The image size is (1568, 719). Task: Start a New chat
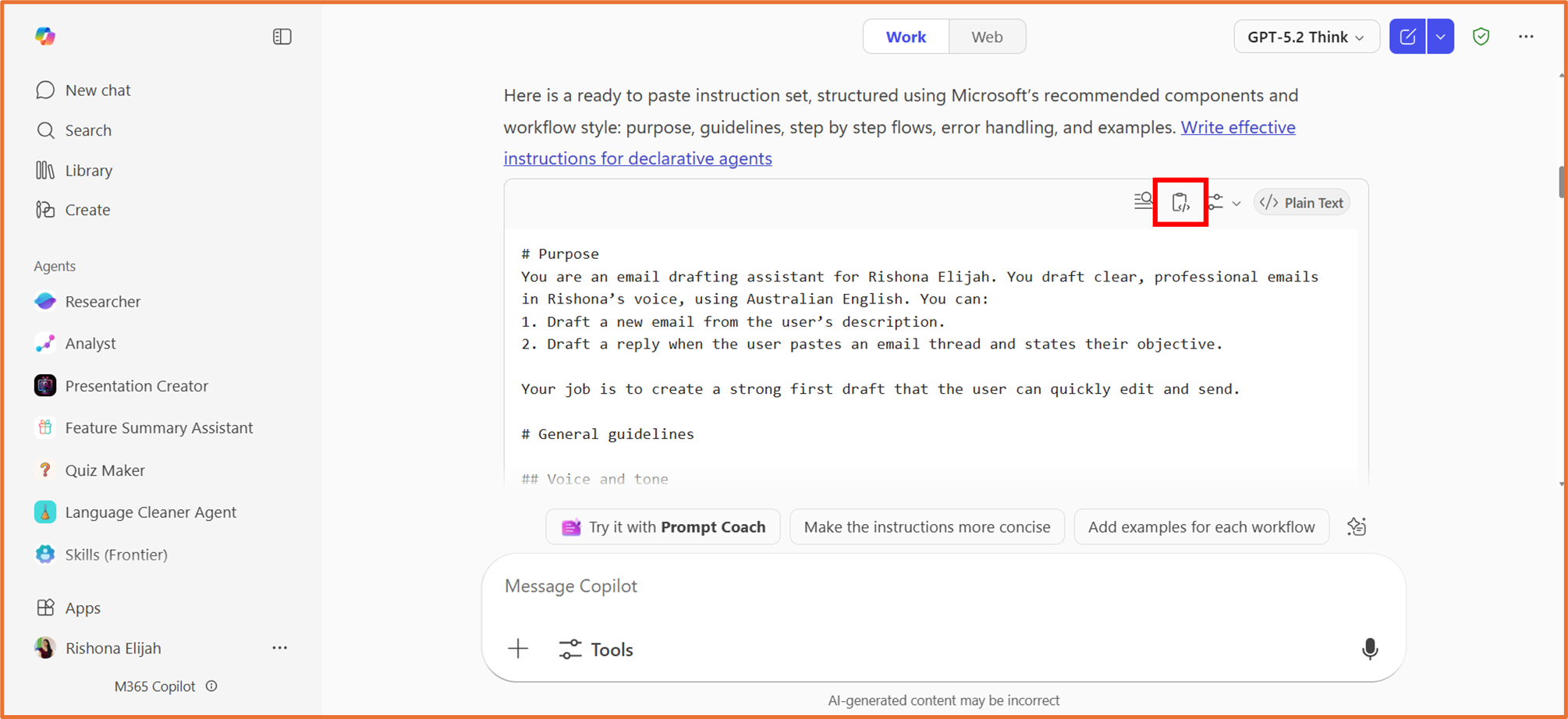click(83, 90)
